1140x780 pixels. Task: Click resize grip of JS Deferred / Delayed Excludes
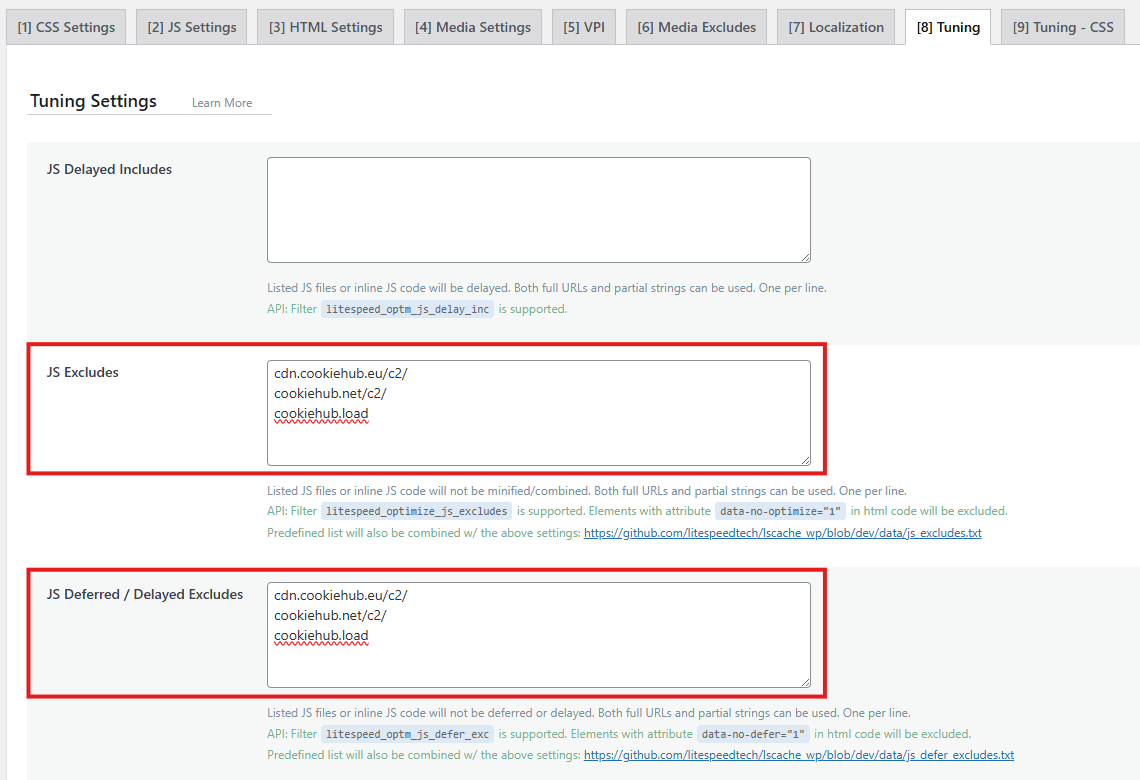click(804, 681)
